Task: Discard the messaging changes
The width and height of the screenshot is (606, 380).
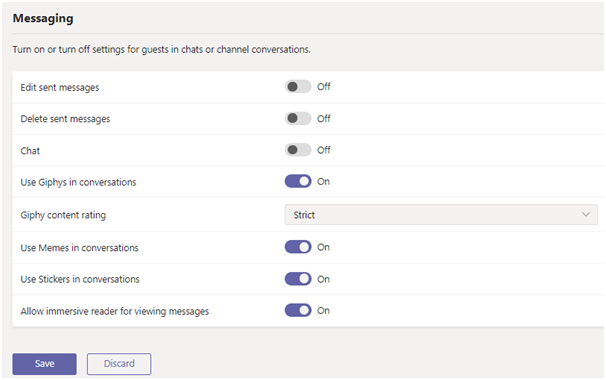Action: (x=119, y=364)
